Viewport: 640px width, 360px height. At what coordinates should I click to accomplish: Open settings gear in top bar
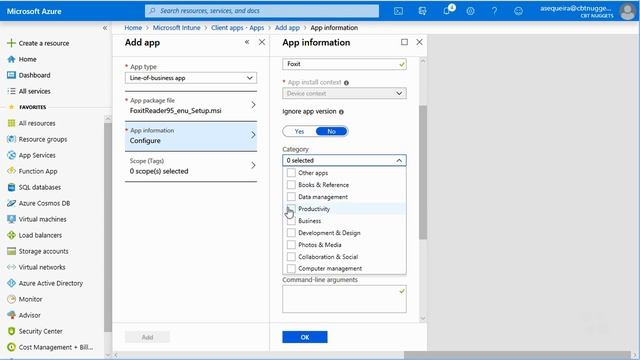click(470, 11)
